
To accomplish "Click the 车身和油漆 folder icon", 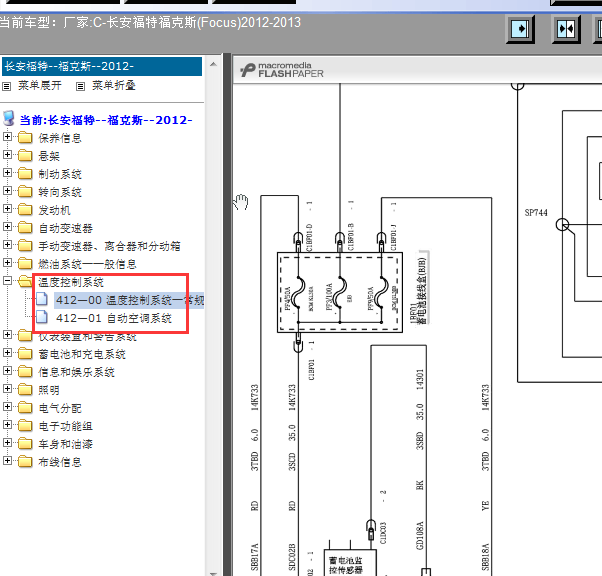I will (x=25, y=444).
